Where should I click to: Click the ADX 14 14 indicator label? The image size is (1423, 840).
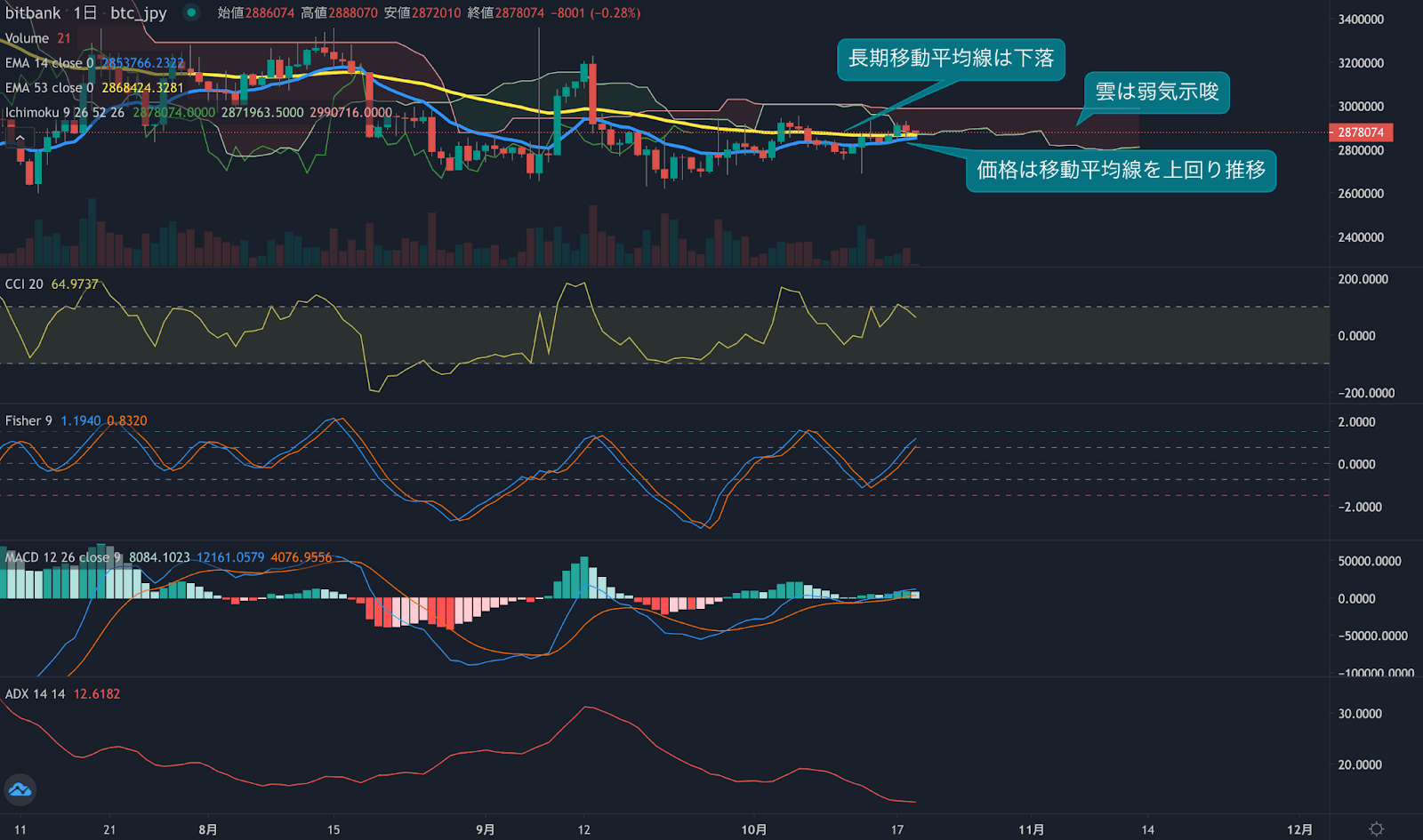(x=36, y=694)
